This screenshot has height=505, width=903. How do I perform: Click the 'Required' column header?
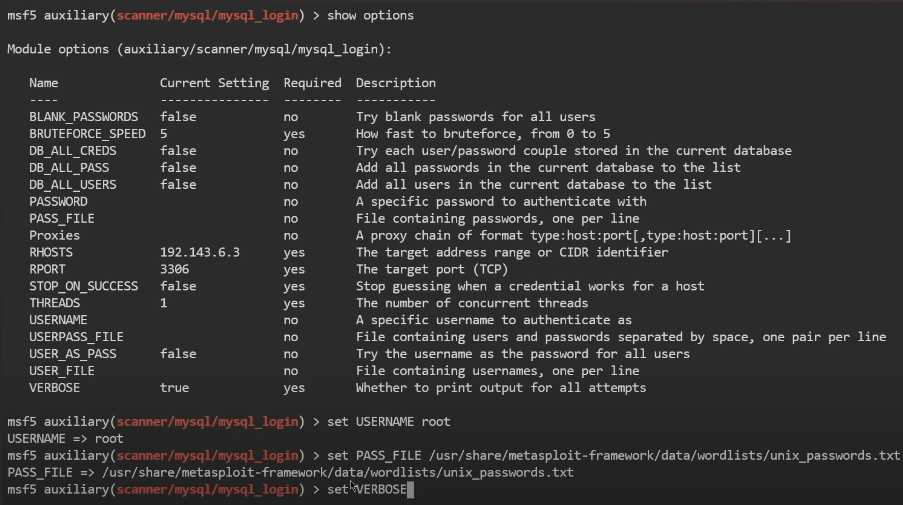[312, 83]
